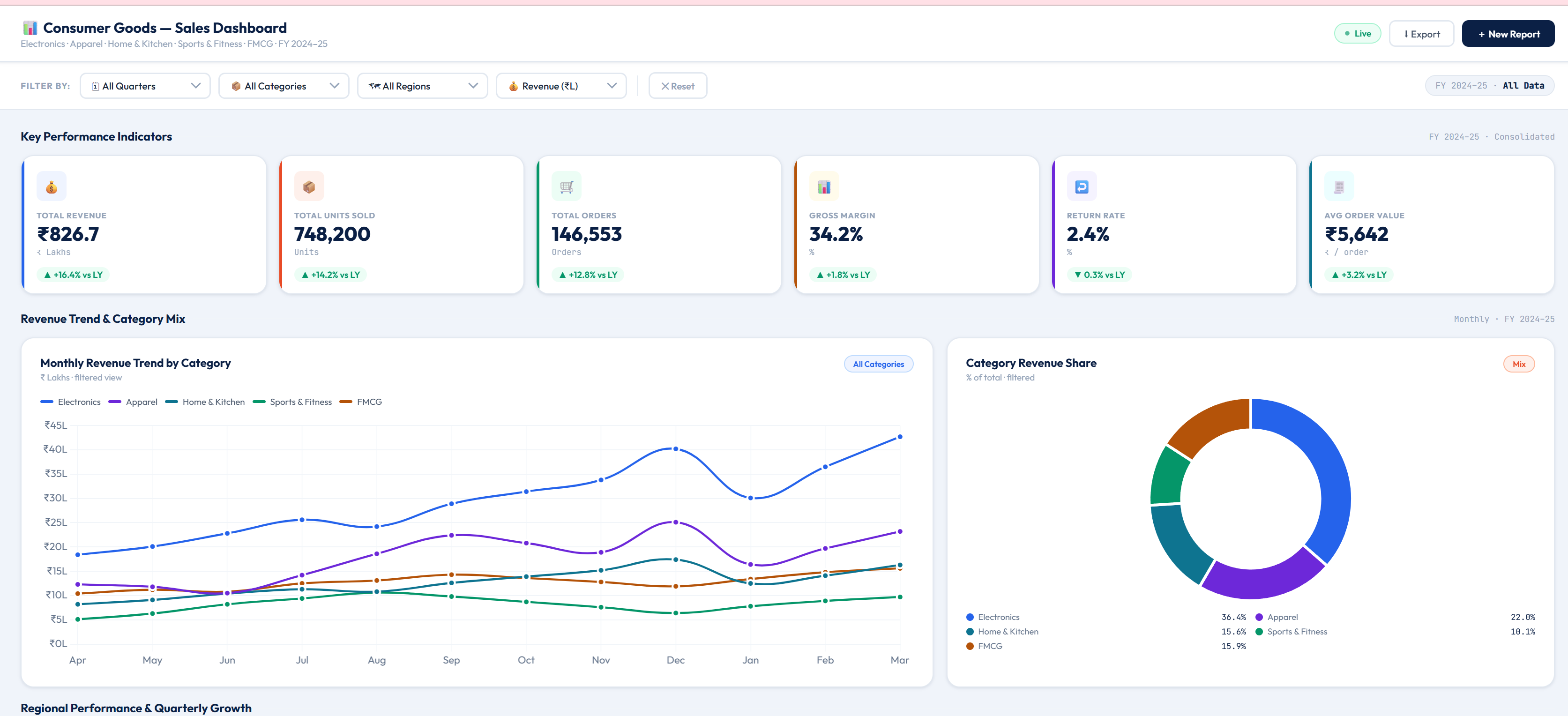
Task: Open the All Quarters dropdown
Action: pos(145,86)
